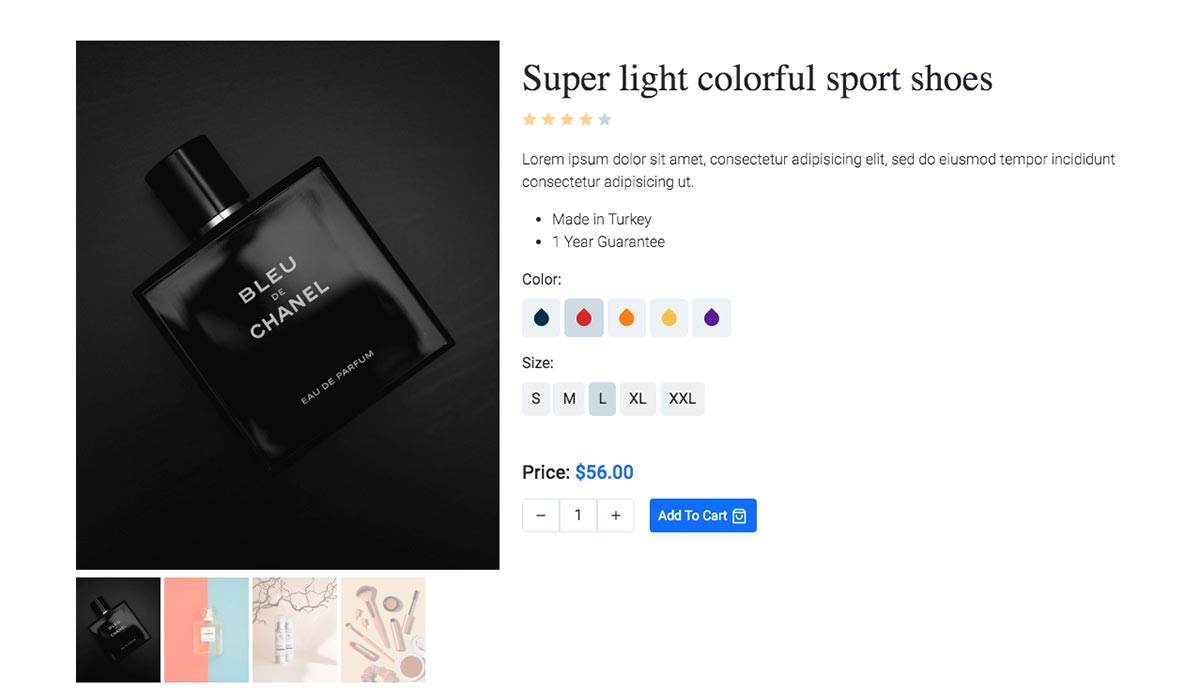This screenshot has height=700, width=1200.
Task: Select size M option
Action: [x=569, y=399]
